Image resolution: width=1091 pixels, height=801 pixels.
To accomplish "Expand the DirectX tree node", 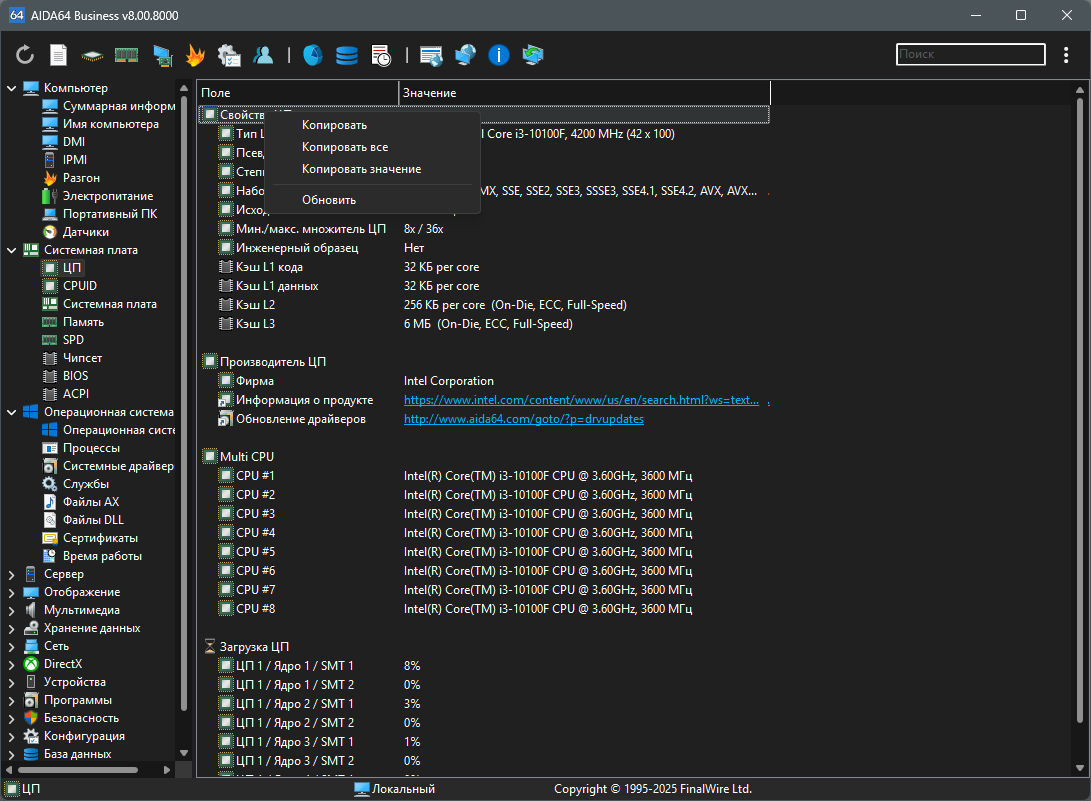I will pyautogui.click(x=11, y=664).
